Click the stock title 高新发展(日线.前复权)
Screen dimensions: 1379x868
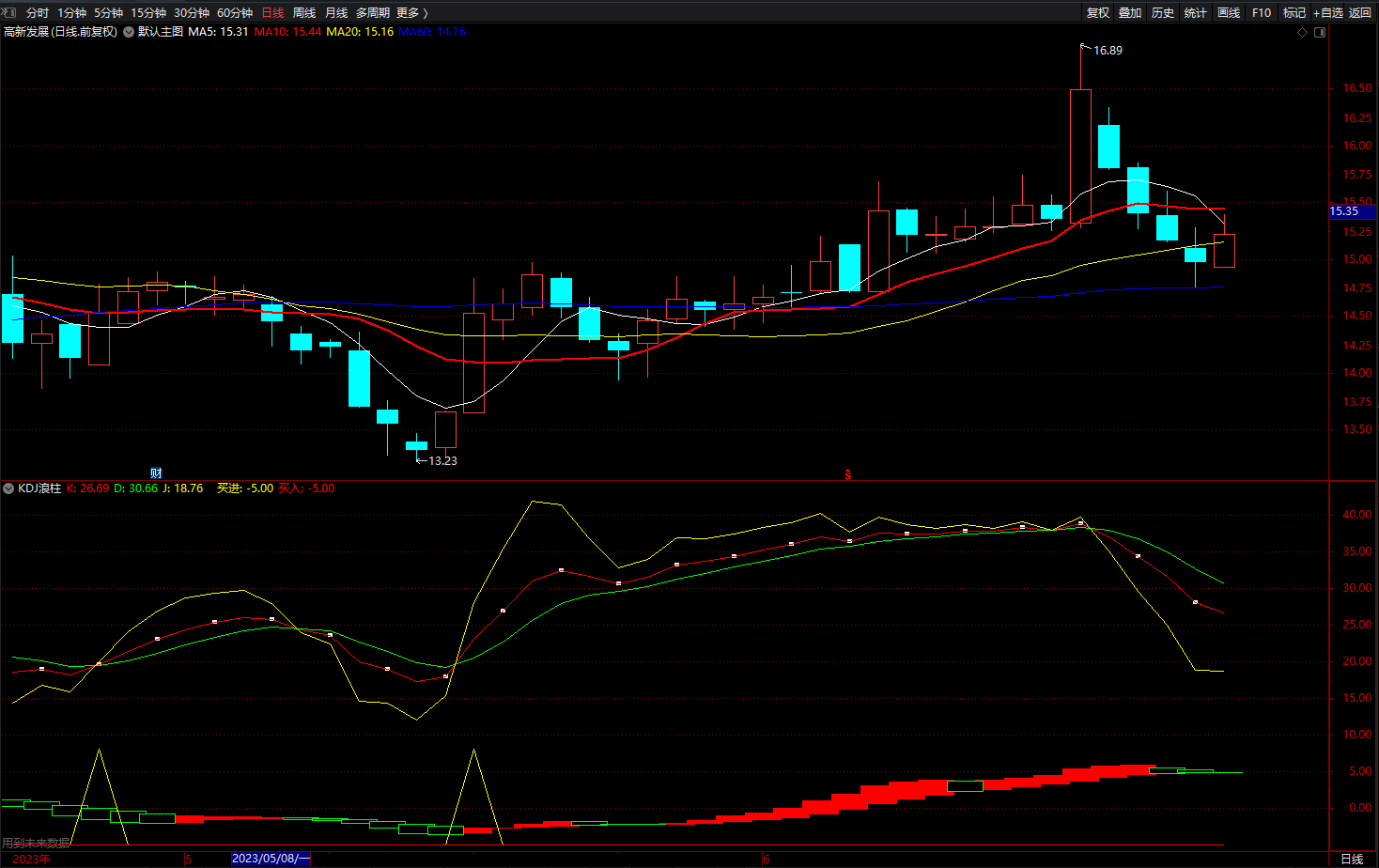click(x=61, y=32)
